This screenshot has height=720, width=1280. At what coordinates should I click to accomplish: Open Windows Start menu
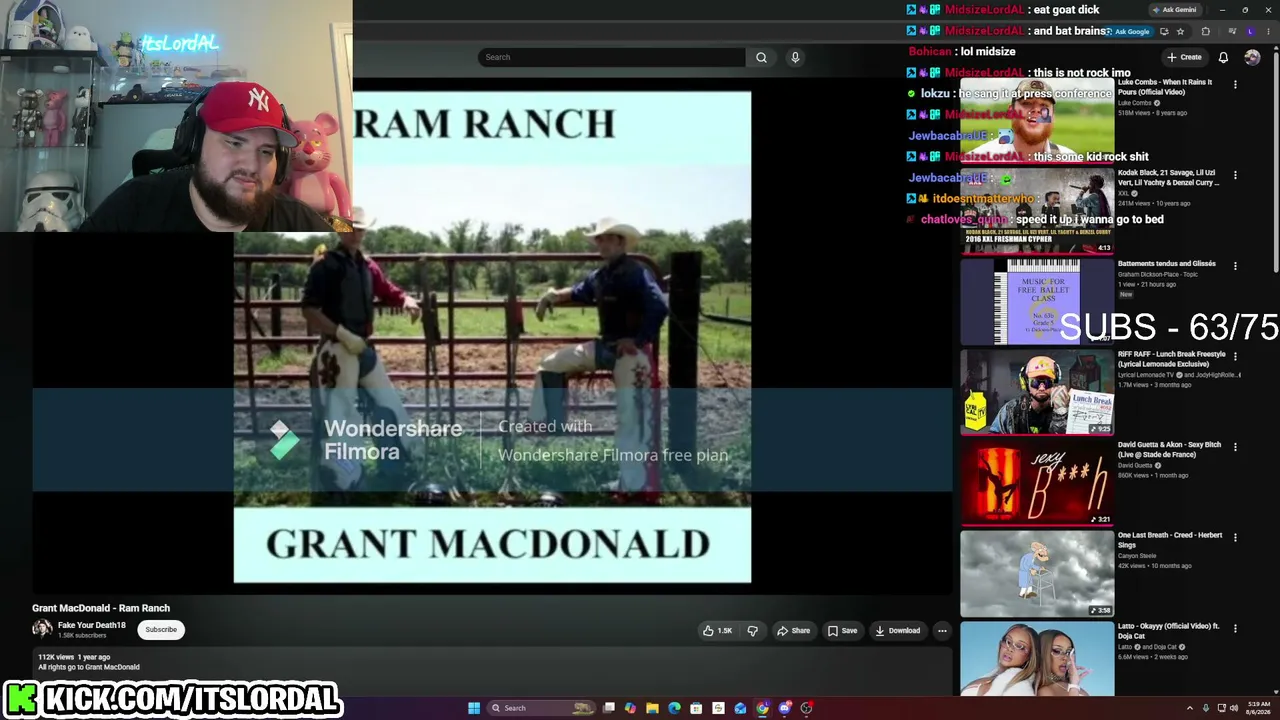[474, 708]
